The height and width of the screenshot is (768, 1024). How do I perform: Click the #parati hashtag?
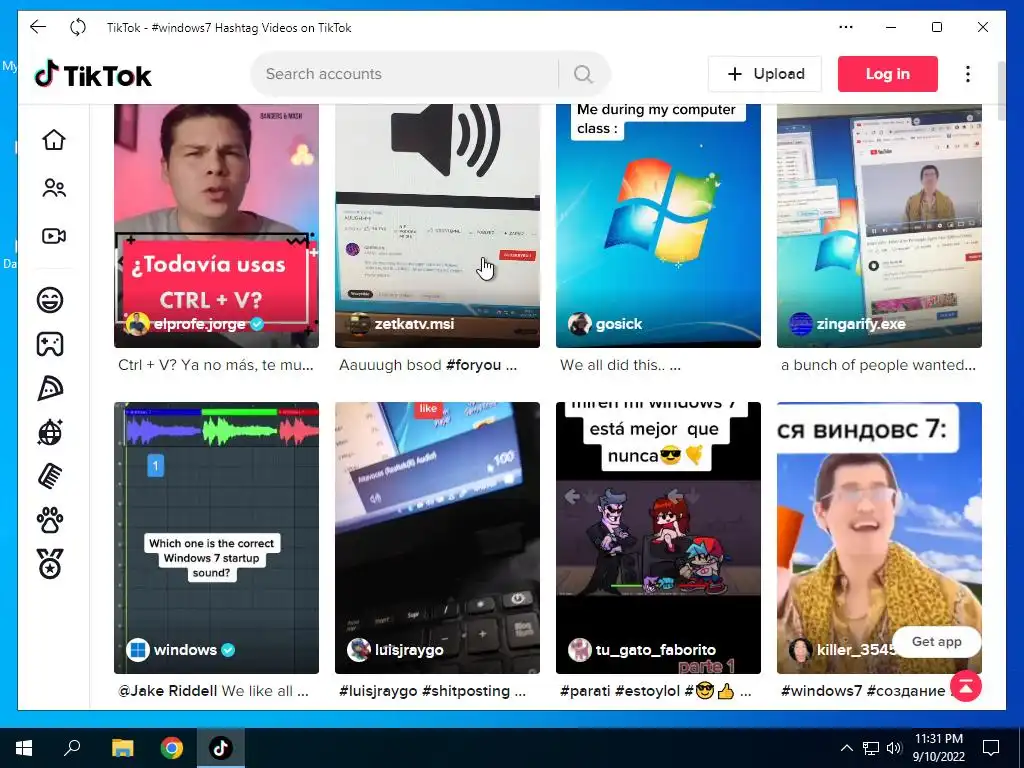(x=587, y=691)
